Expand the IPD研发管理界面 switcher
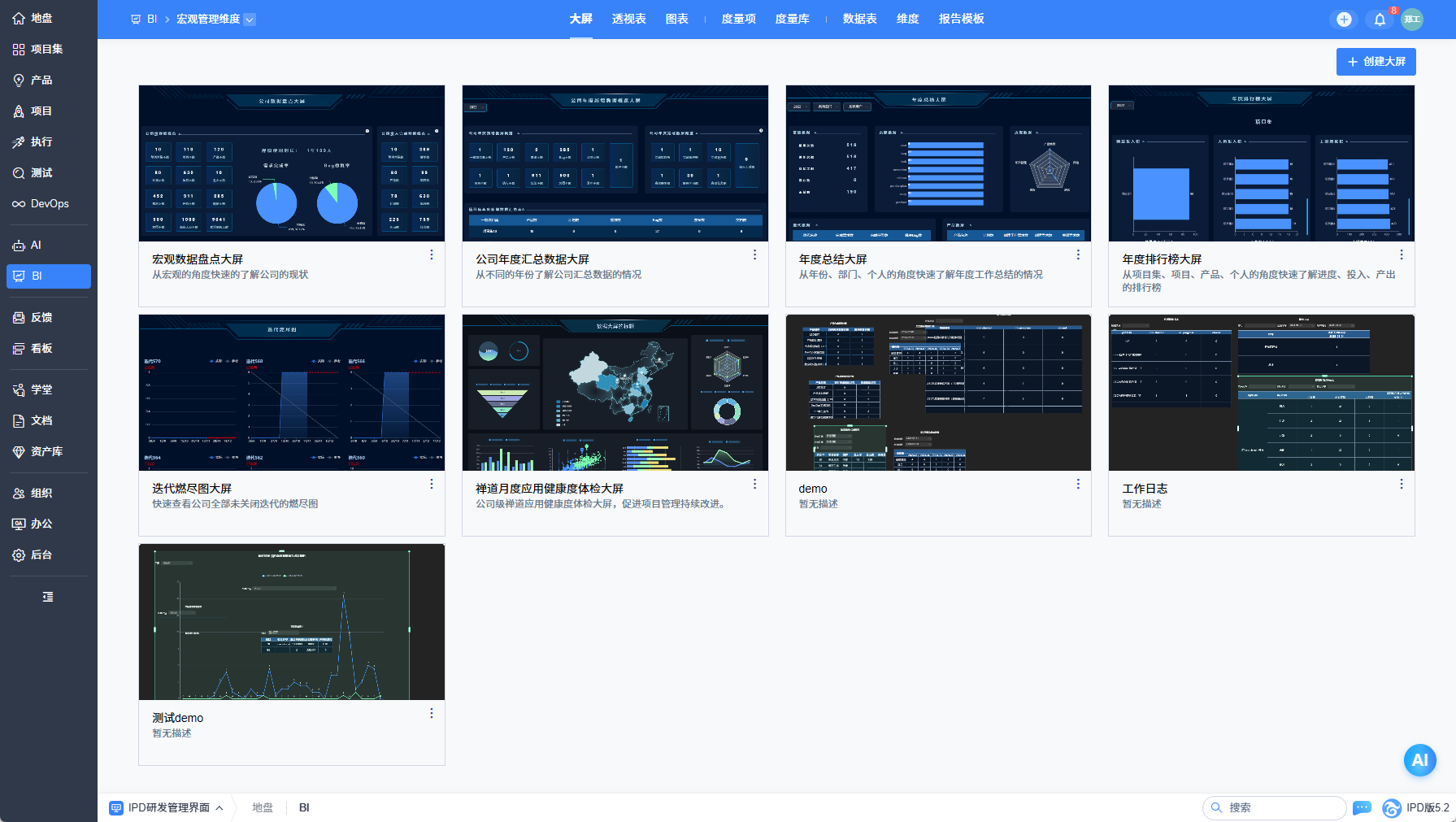Screen dimensions: 1456x822 click(x=167, y=807)
